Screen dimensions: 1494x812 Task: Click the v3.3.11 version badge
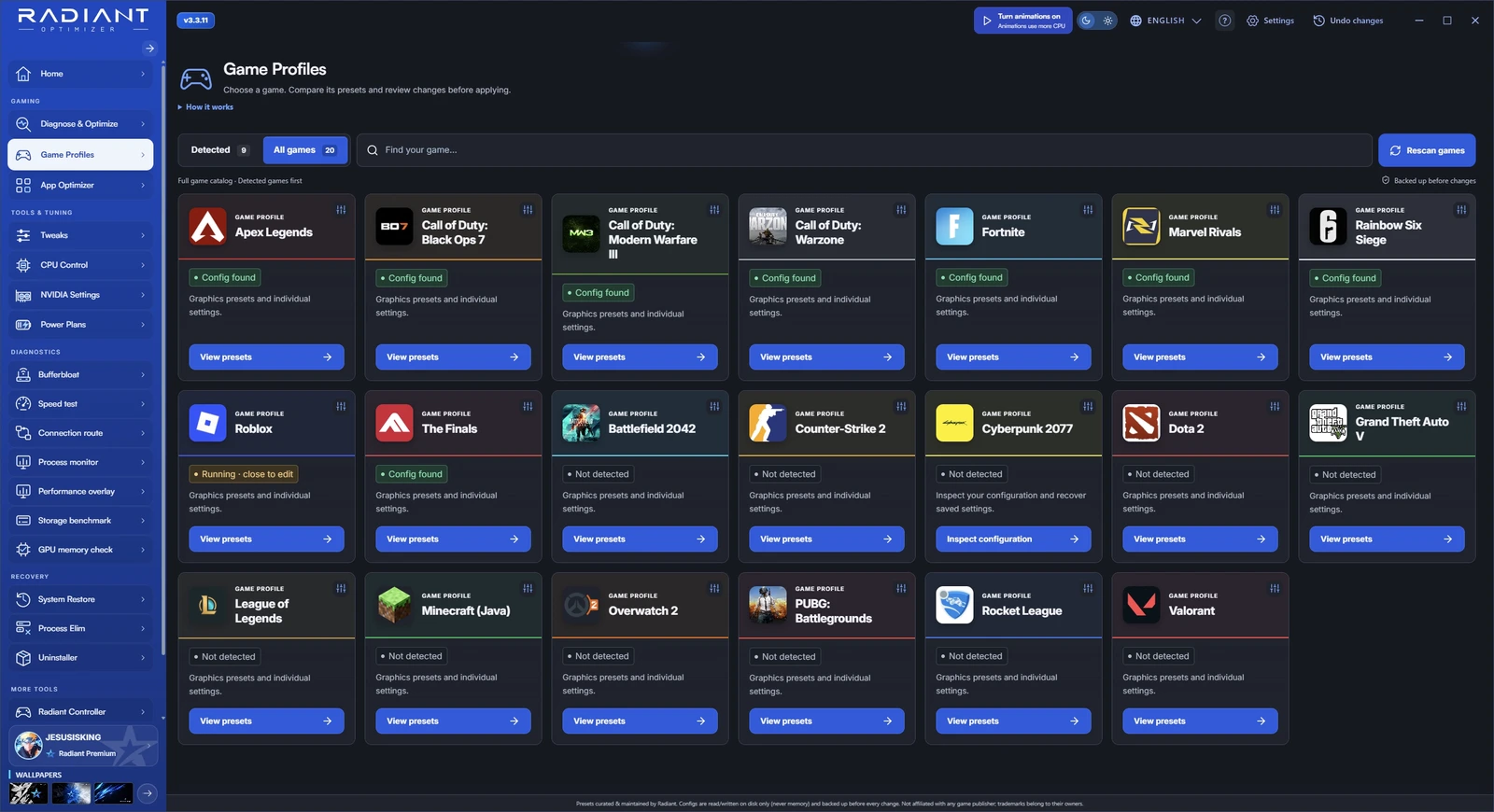(196, 21)
